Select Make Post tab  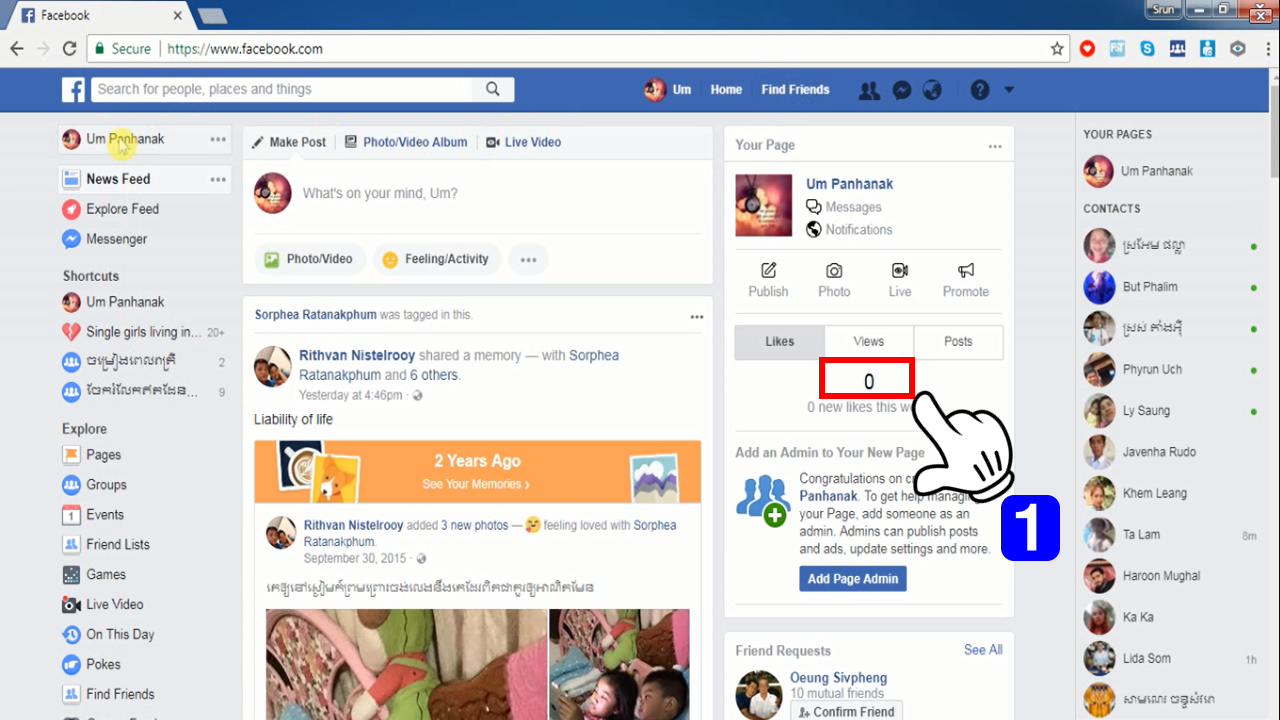click(x=289, y=142)
